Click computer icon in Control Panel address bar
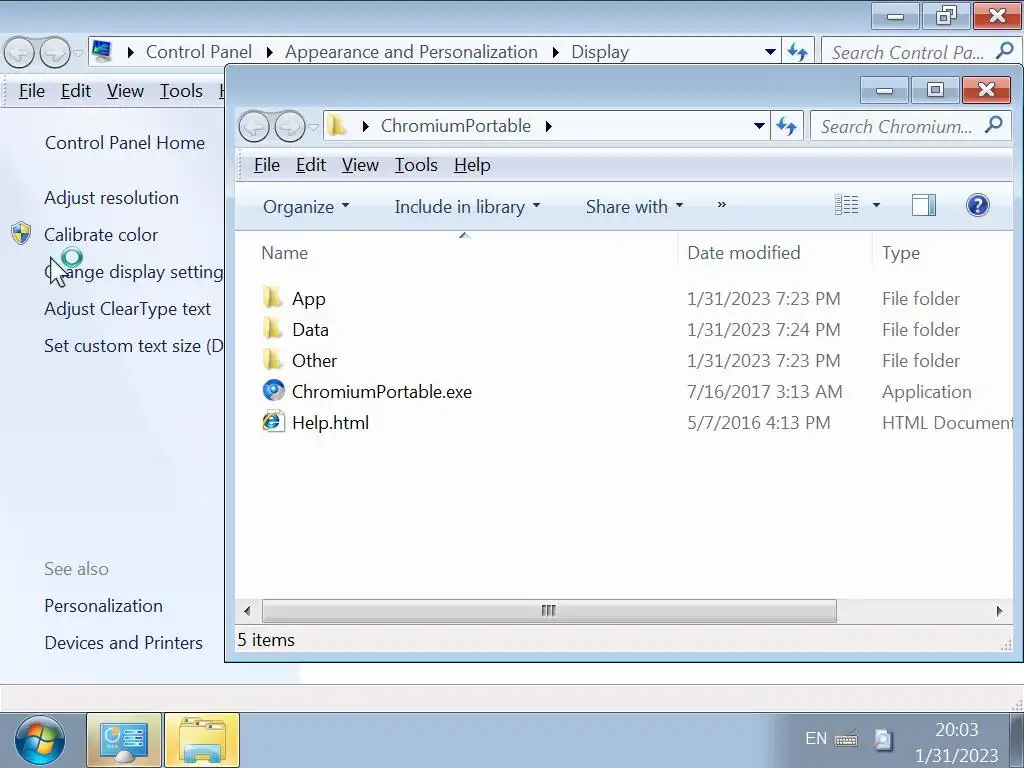 click(x=101, y=51)
